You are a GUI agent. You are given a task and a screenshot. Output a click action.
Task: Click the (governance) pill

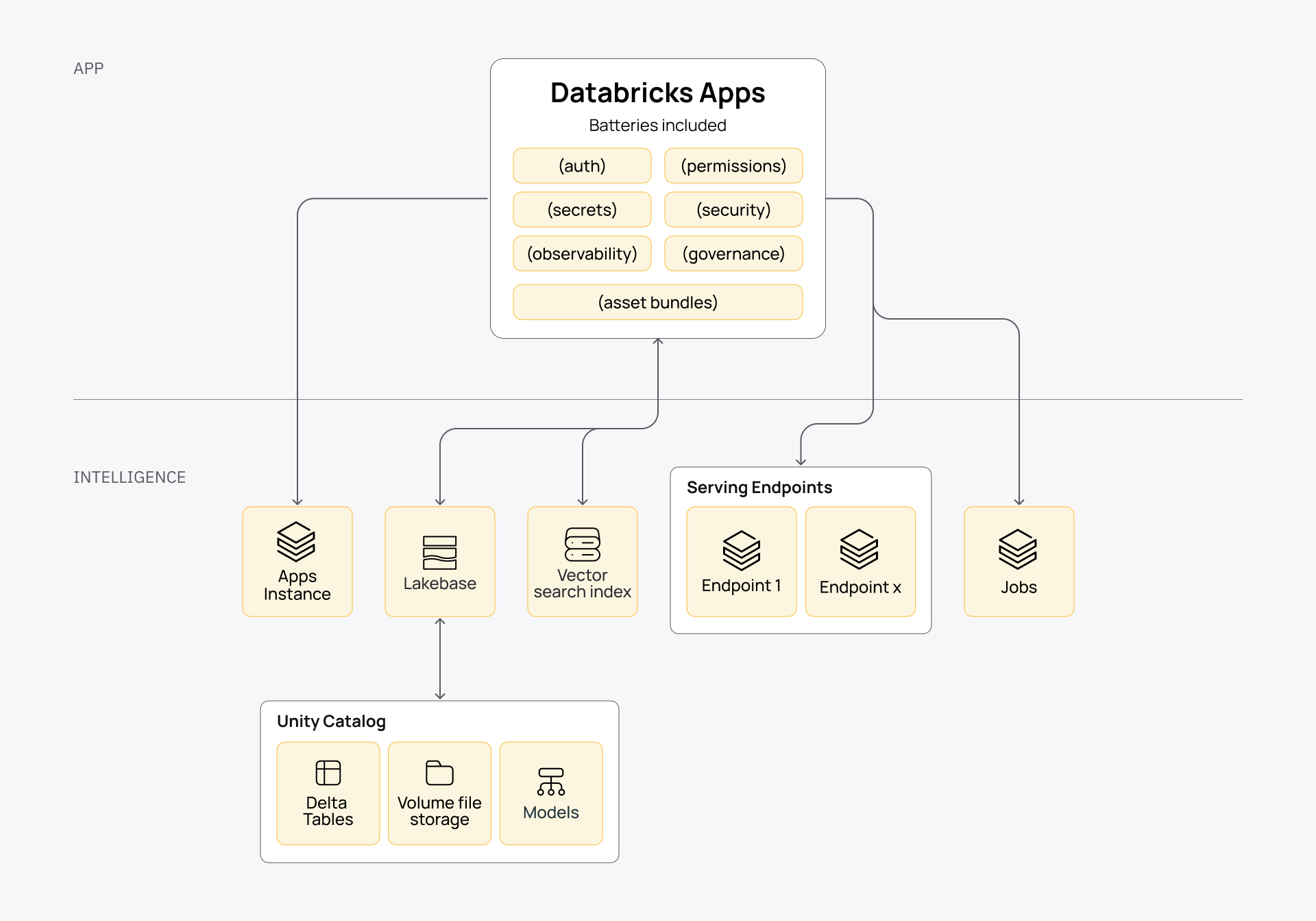pos(733,253)
